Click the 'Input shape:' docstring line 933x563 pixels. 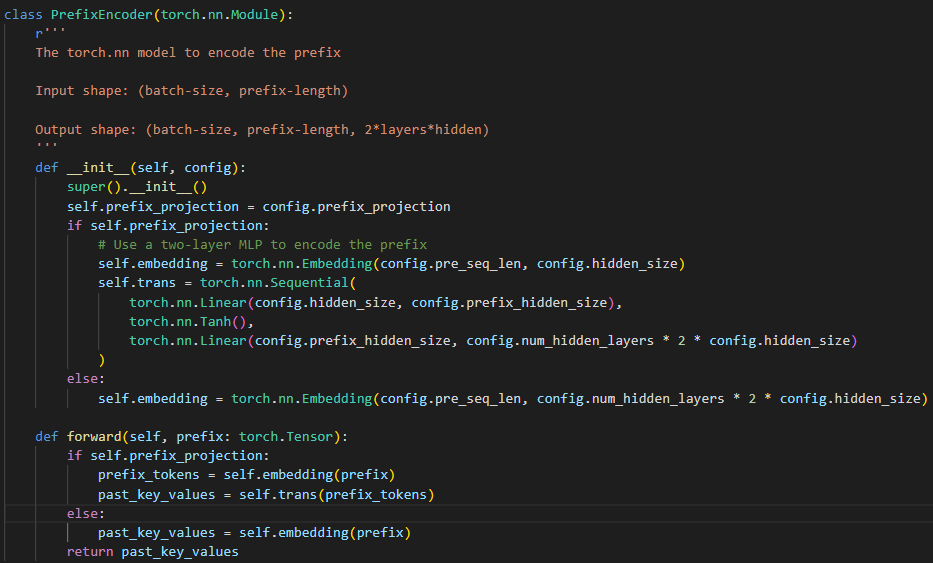tap(192, 90)
